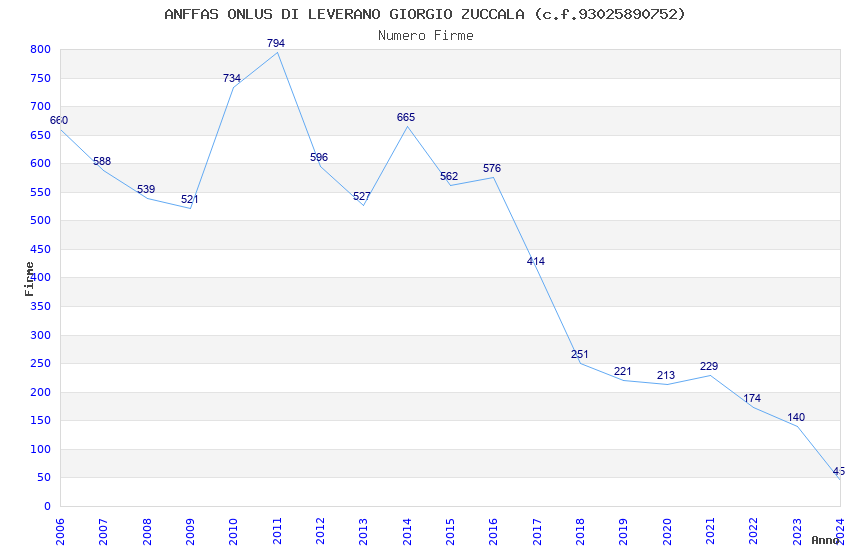Click the 'Anno' axis title

tap(825, 540)
